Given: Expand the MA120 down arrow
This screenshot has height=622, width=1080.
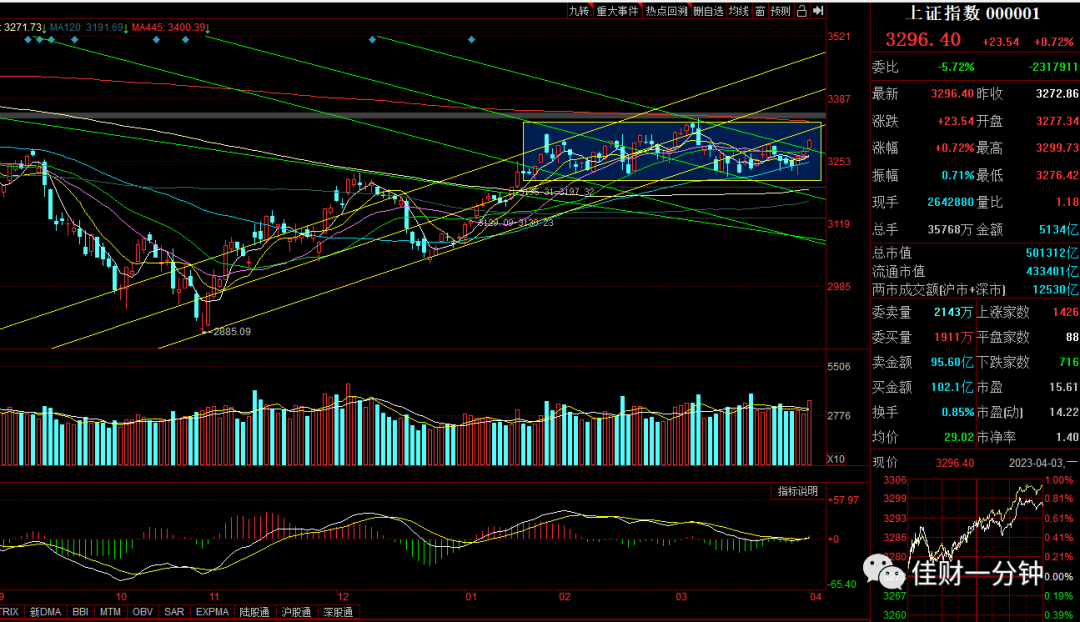Looking at the screenshot, I should pyautogui.click(x=127, y=28).
